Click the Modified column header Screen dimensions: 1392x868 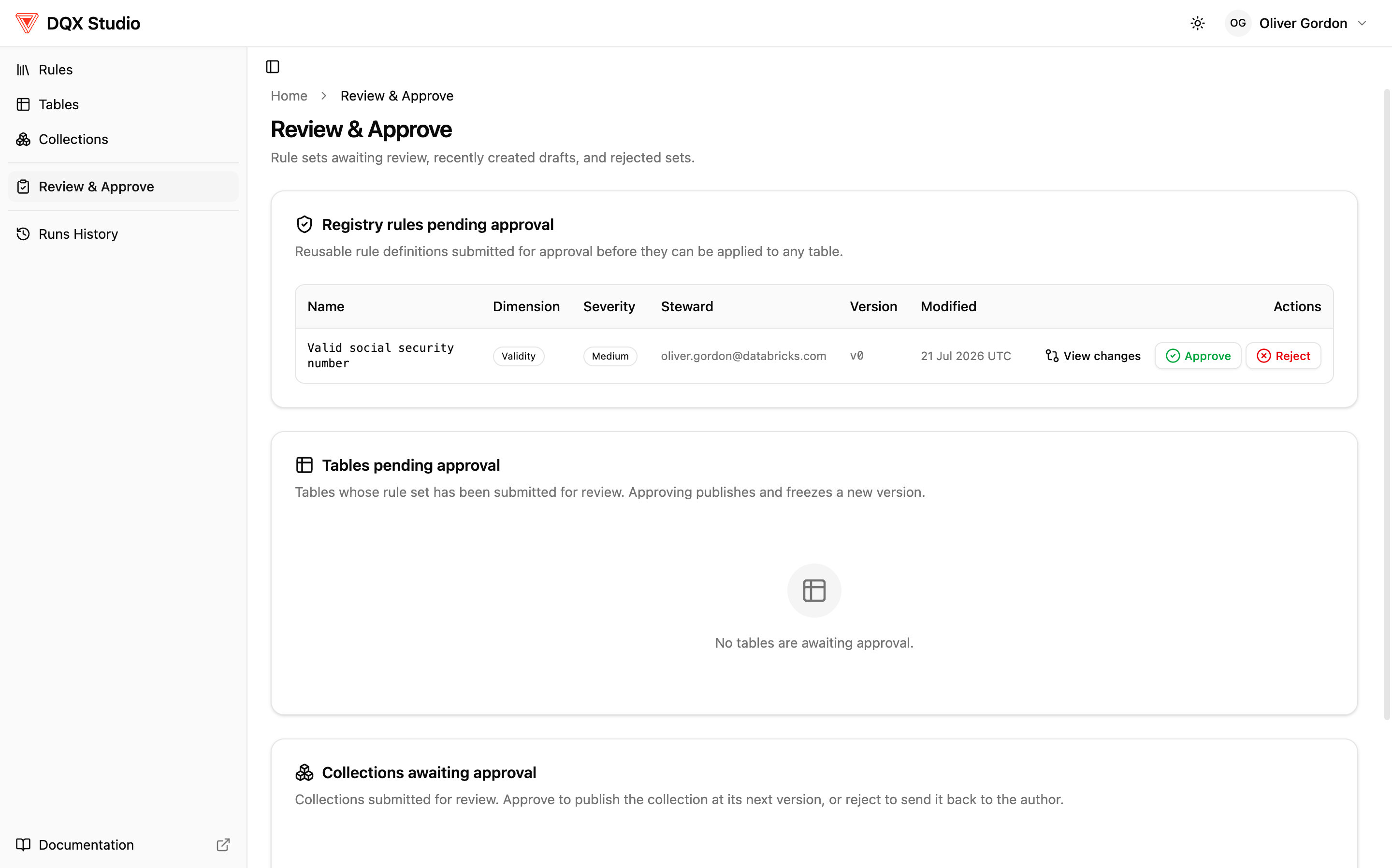coord(948,306)
